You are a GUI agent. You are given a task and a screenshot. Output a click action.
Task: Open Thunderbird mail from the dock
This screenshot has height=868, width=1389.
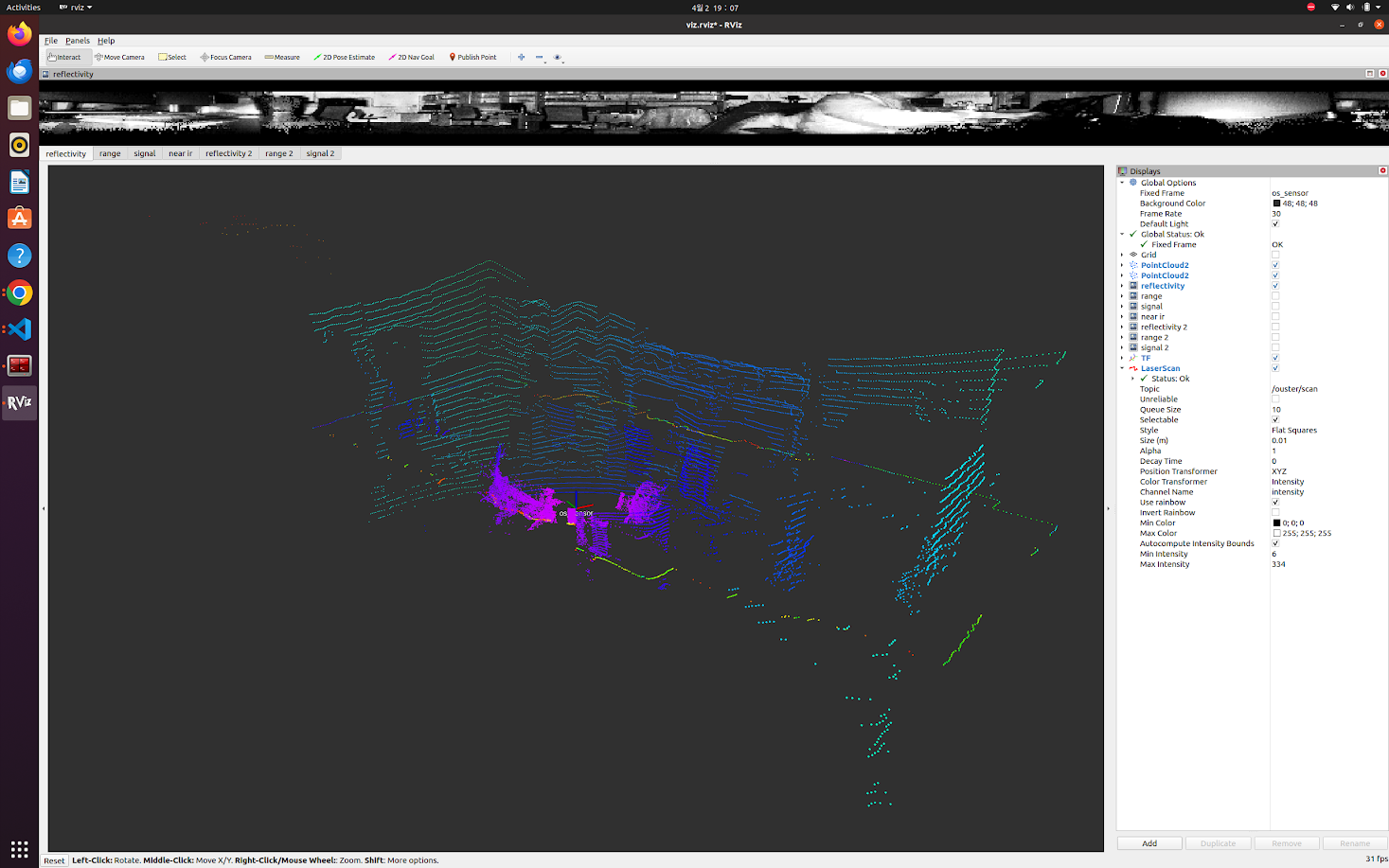19,71
